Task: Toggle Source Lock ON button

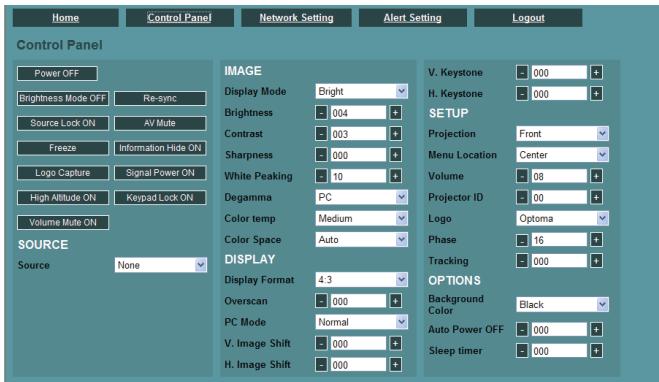Action: [63, 123]
